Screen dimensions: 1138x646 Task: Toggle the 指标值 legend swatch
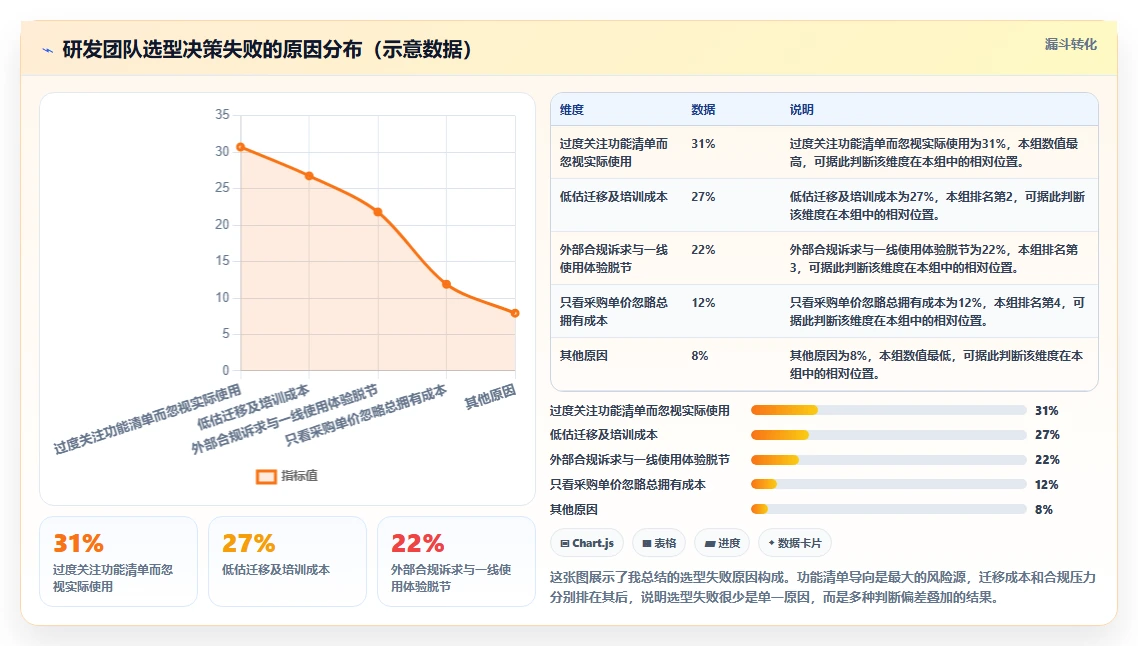pos(266,476)
